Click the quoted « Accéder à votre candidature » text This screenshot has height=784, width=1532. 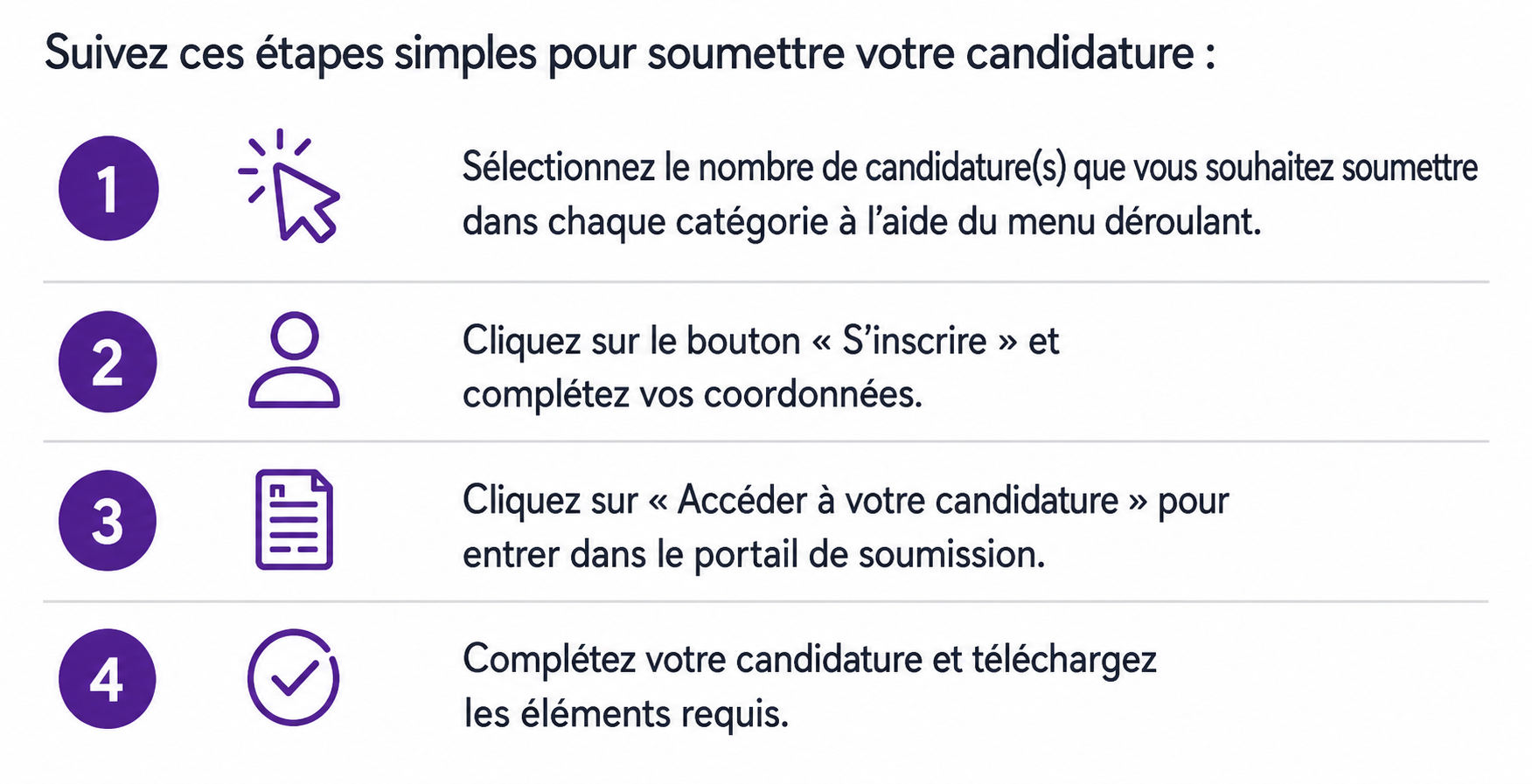898,501
